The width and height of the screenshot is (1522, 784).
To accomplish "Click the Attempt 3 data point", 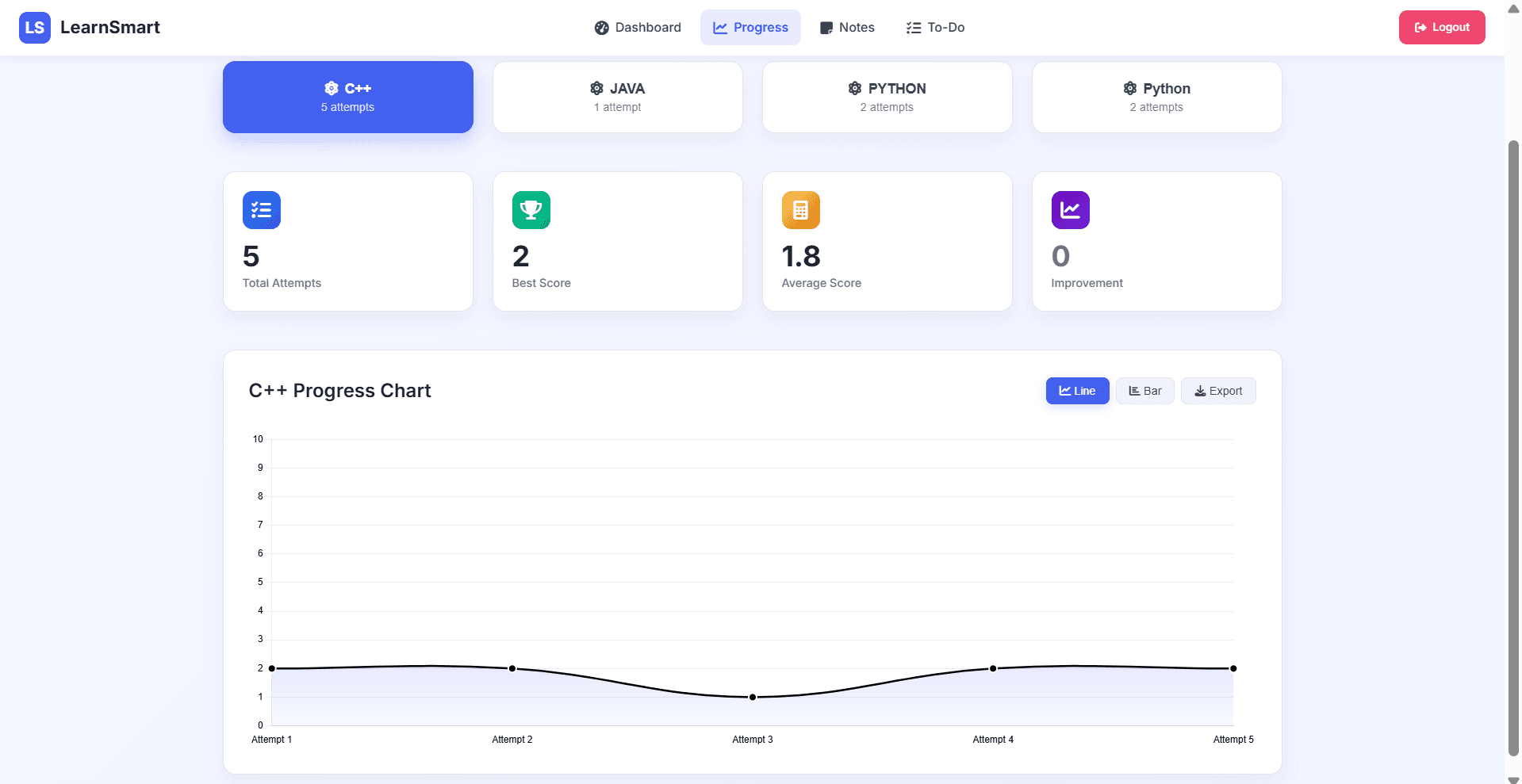I will click(x=753, y=697).
